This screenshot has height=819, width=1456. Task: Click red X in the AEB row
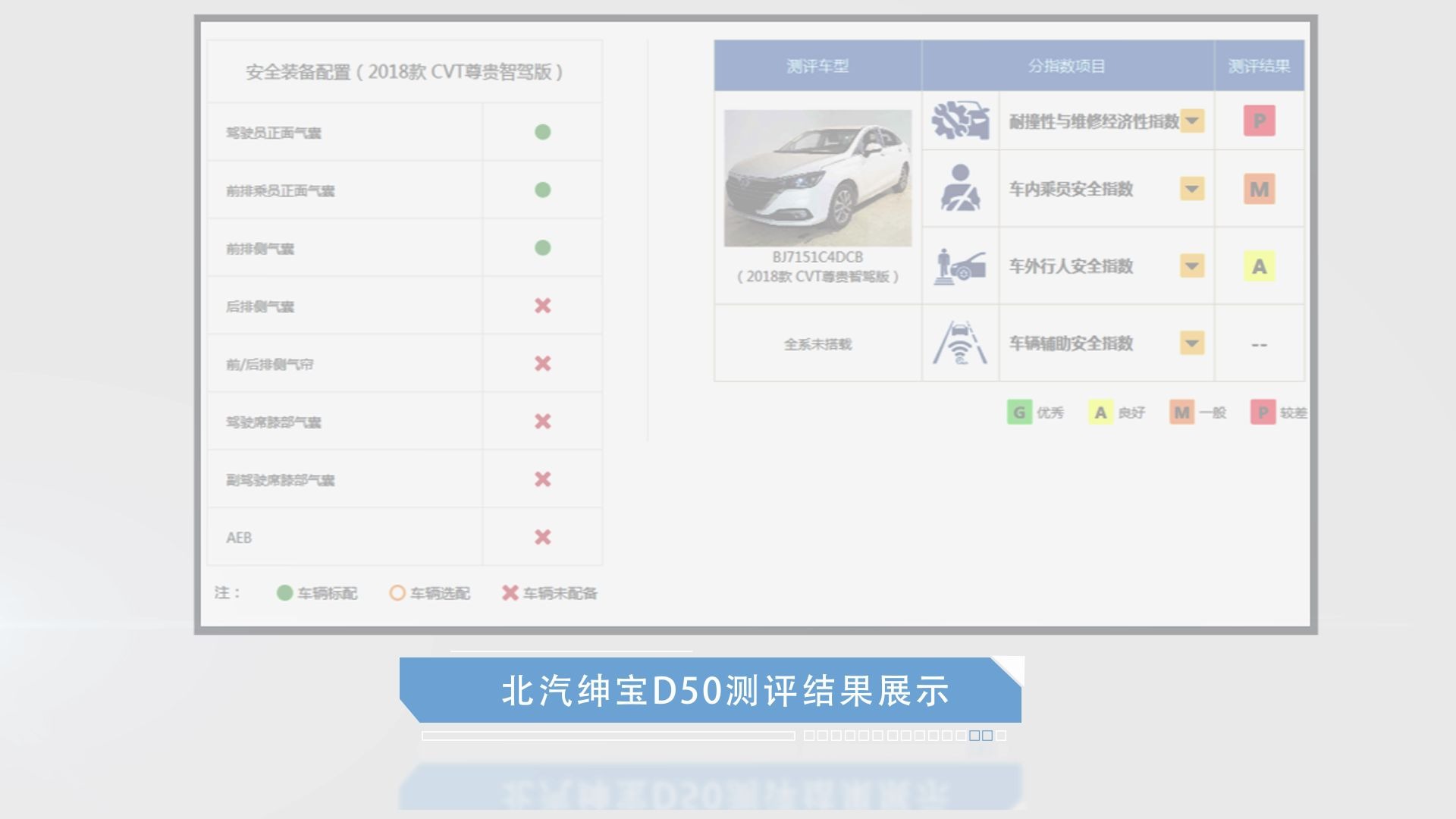542,537
